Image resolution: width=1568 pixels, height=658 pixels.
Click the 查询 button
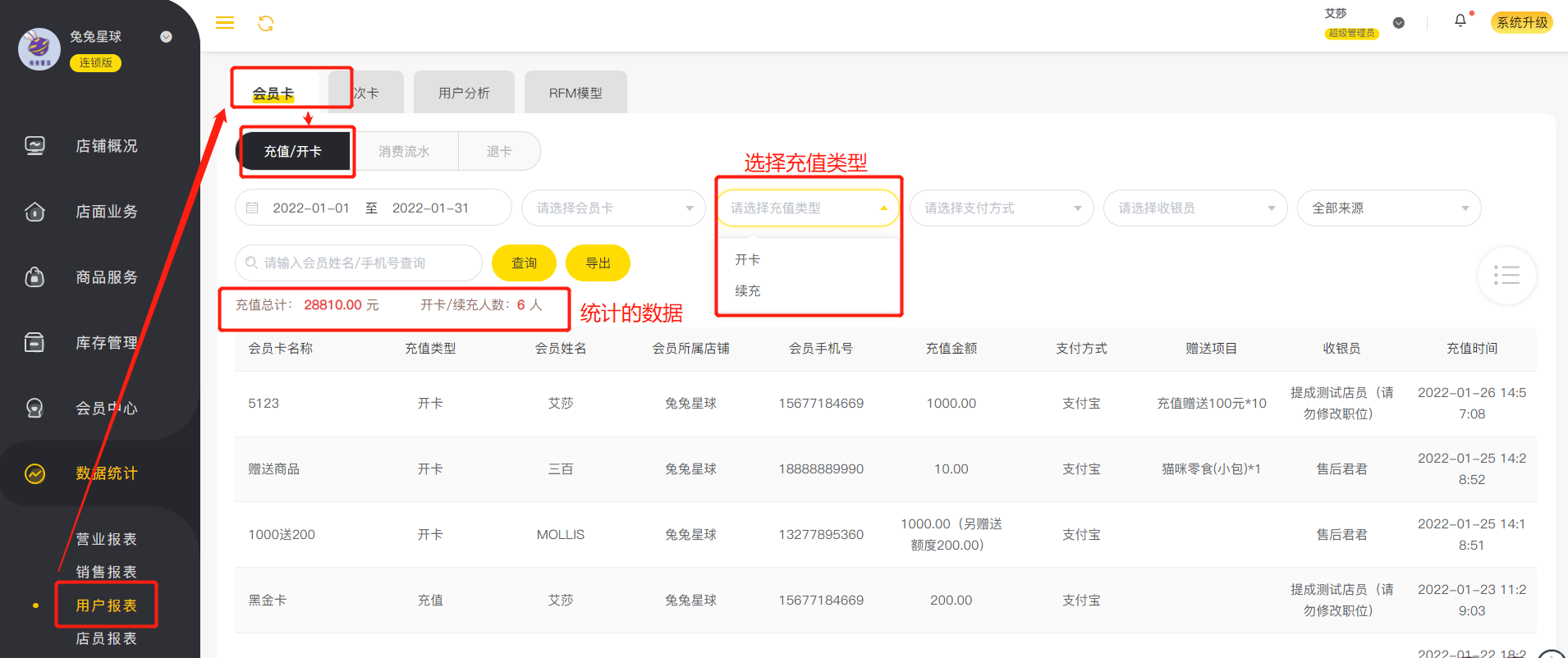pos(524,263)
